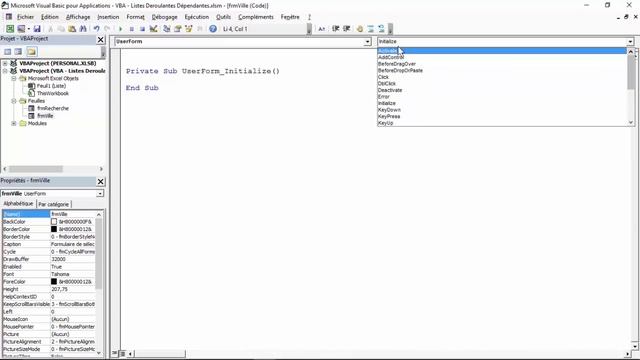Screen dimensions: 640x360
Task: Collapse the Feuilles folder node
Action: [13, 101]
